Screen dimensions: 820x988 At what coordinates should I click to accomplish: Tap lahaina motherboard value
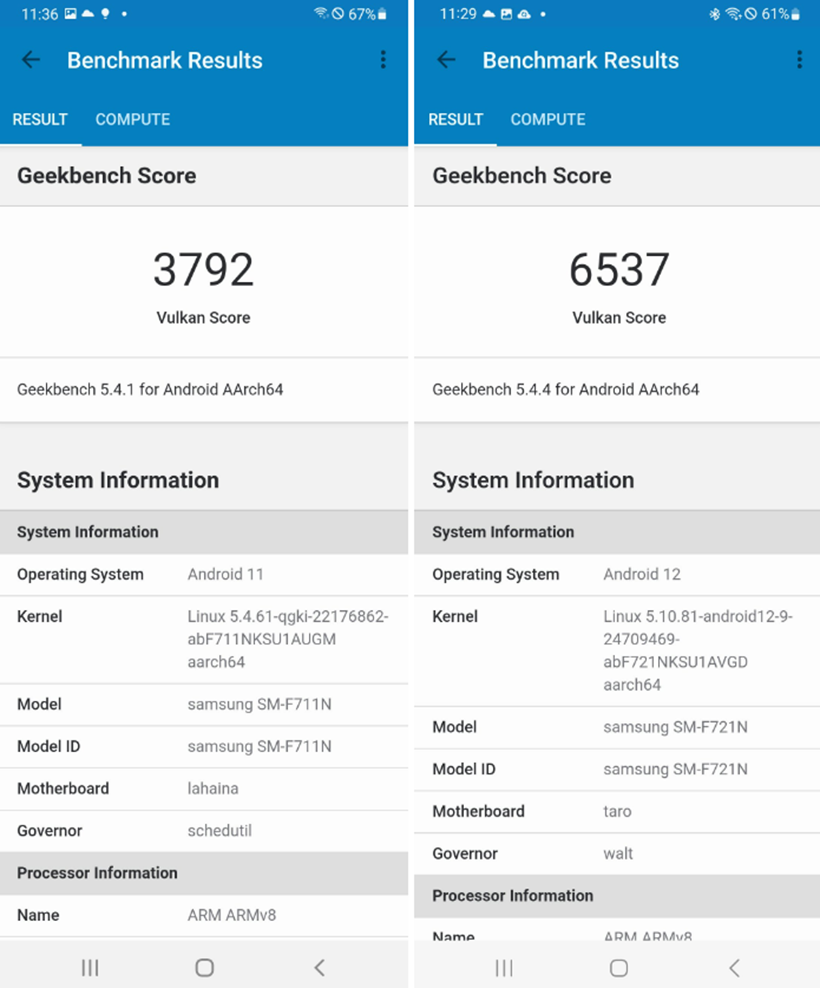(212, 788)
